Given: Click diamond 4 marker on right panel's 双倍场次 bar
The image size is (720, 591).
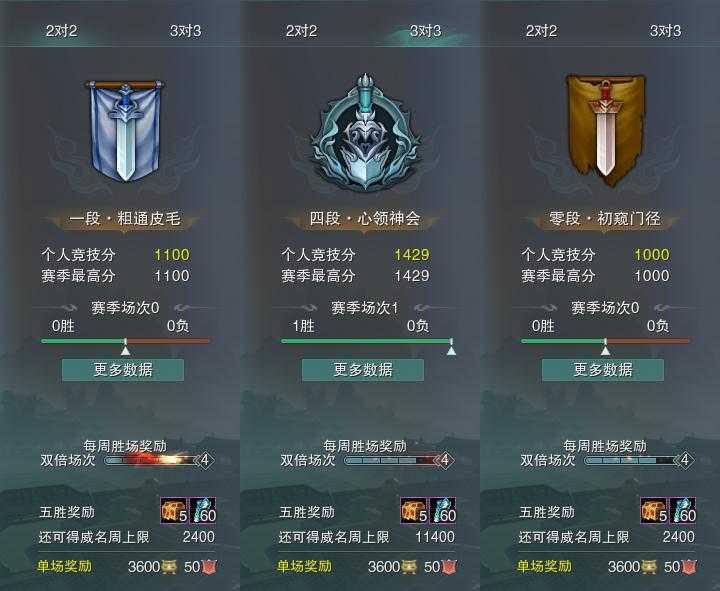Looking at the screenshot, I should 684,460.
